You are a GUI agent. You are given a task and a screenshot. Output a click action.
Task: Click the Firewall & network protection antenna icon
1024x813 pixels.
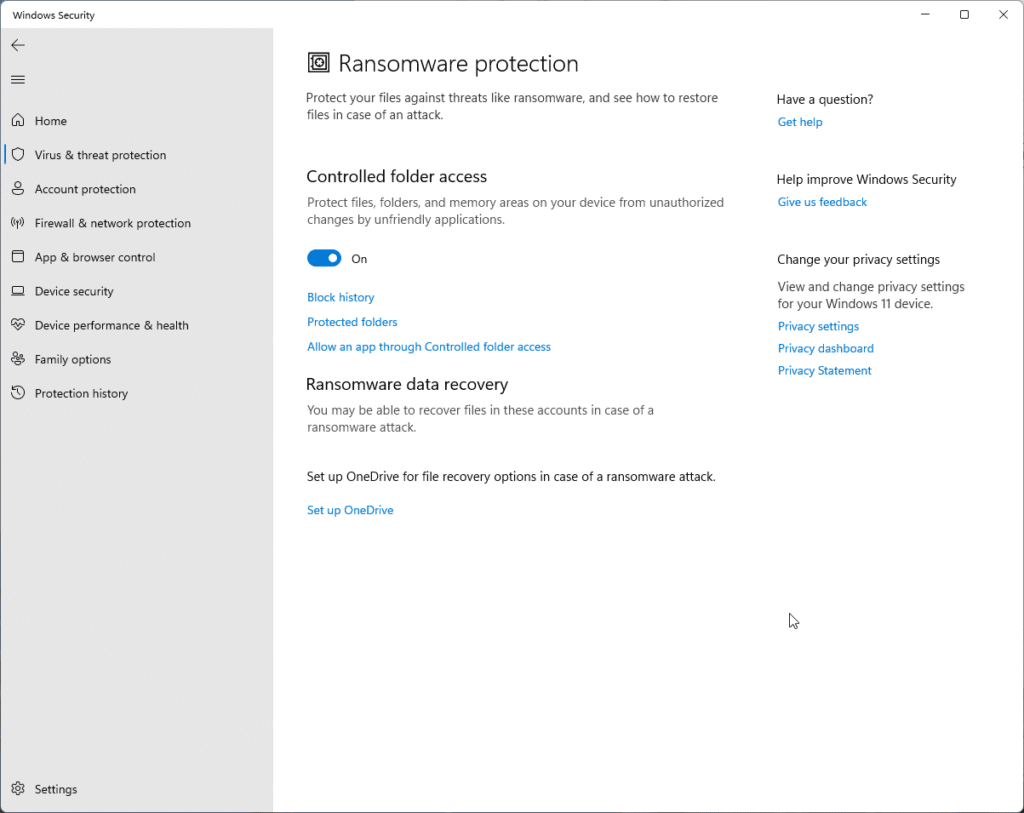coord(18,223)
